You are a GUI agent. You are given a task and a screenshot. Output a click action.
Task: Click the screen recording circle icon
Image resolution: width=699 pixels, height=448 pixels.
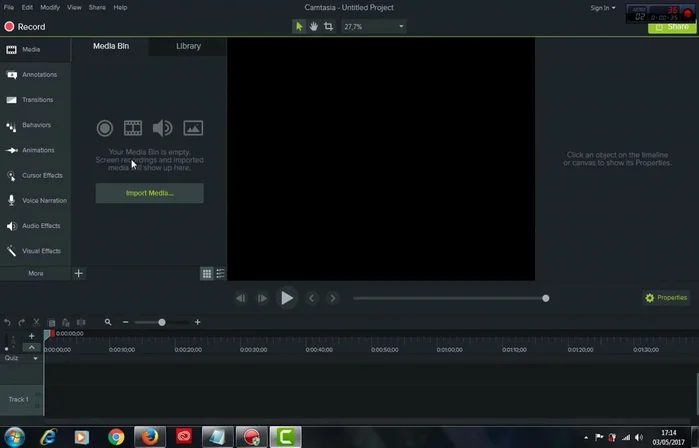click(x=105, y=128)
